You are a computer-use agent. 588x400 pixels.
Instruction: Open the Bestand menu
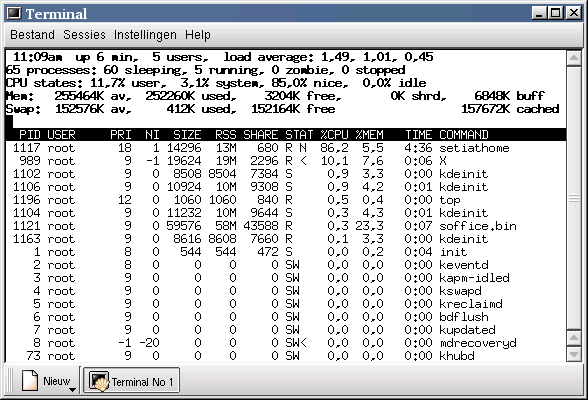(32, 35)
